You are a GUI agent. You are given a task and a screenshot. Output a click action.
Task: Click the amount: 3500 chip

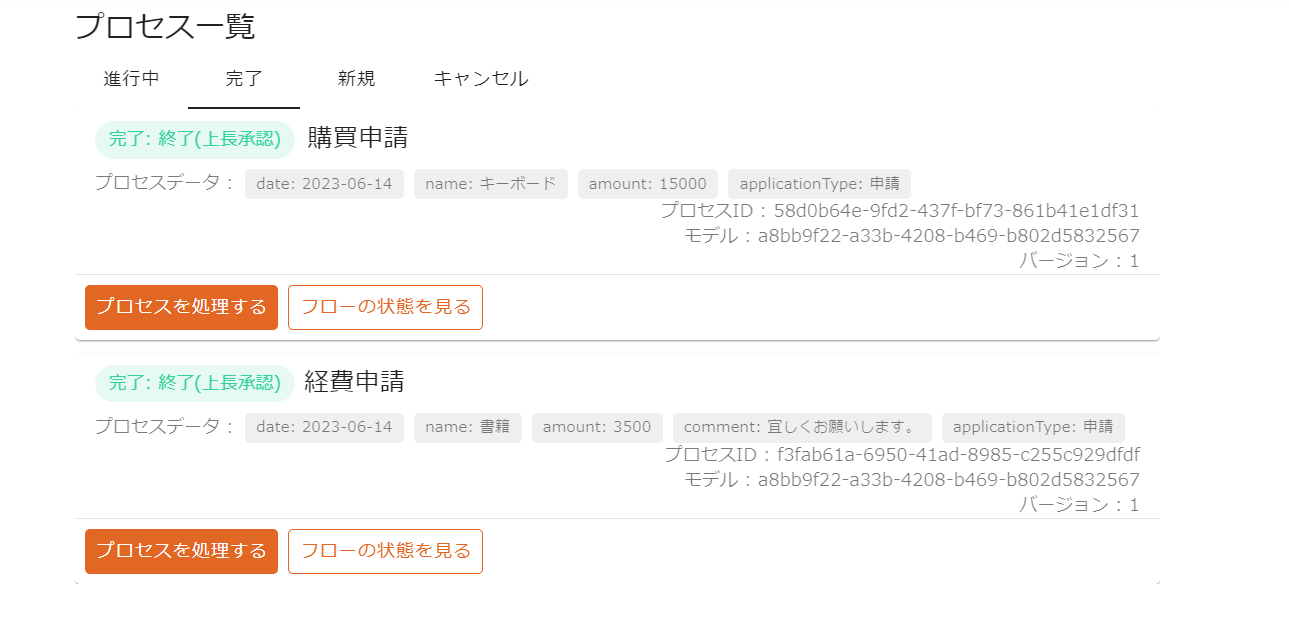pos(597,428)
